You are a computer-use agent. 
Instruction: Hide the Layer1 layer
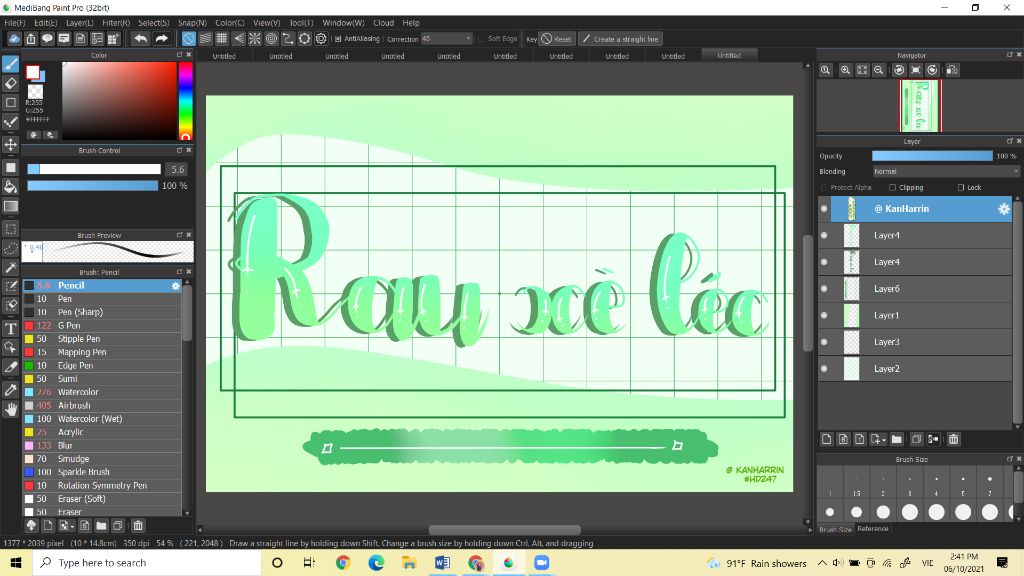click(x=824, y=315)
